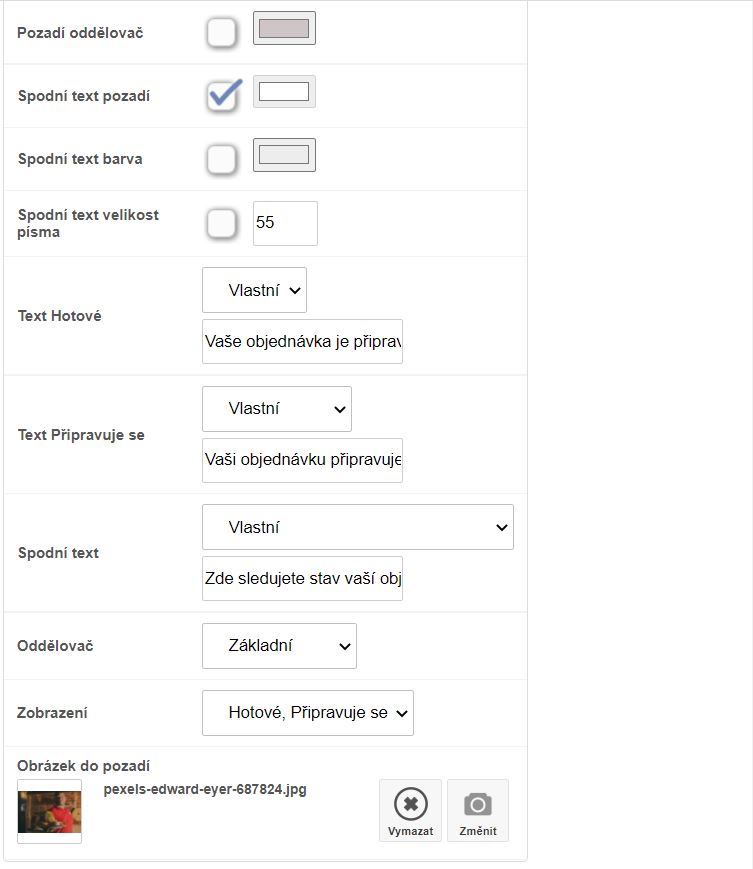The width and height of the screenshot is (753, 869).
Task: Toggle the Spodní text barva checkbox
Action: [x=222, y=158]
